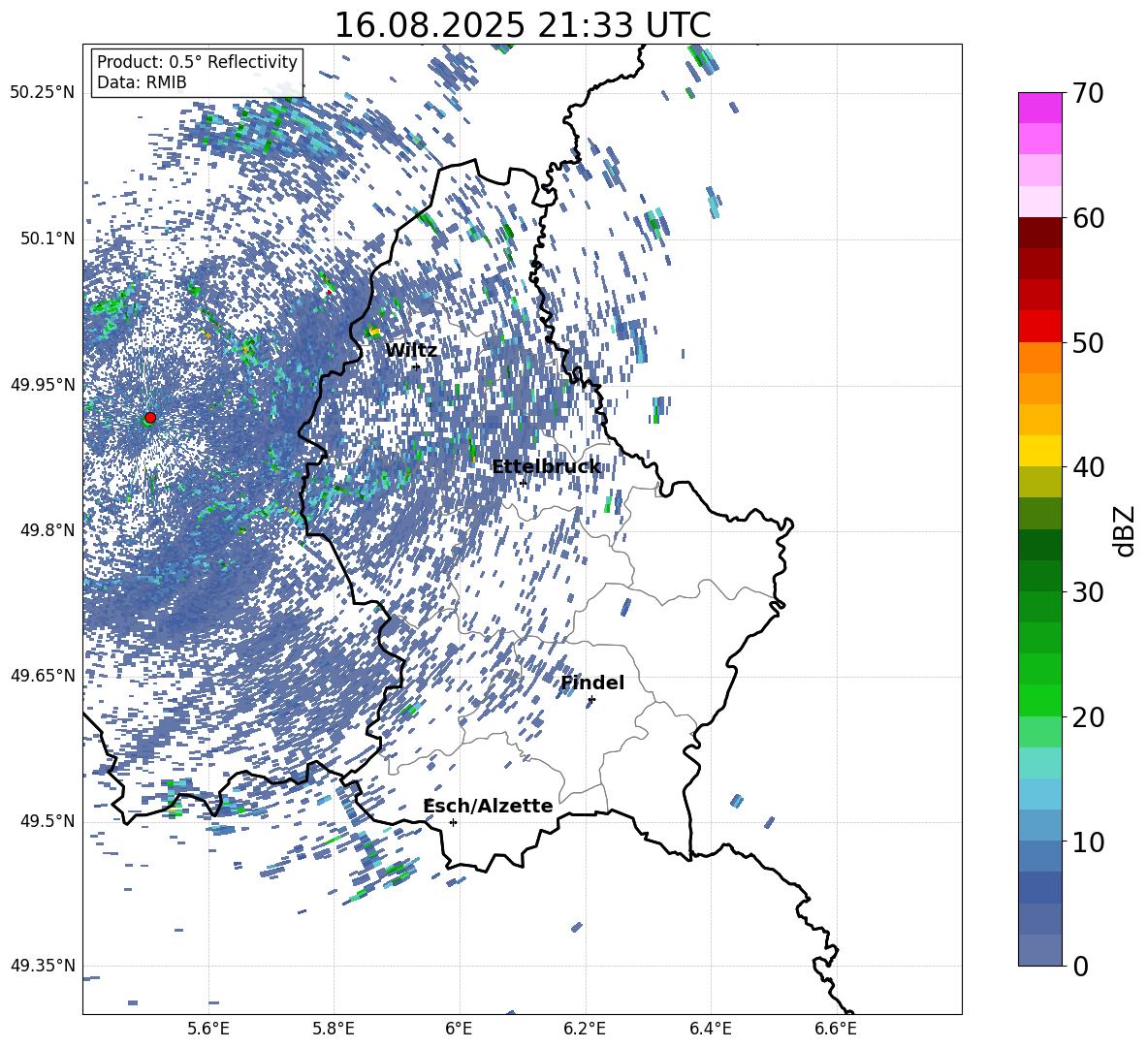Click the 49.8°N latitude label
Image resolution: width=1148 pixels, height=1048 pixels.
[x=48, y=530]
